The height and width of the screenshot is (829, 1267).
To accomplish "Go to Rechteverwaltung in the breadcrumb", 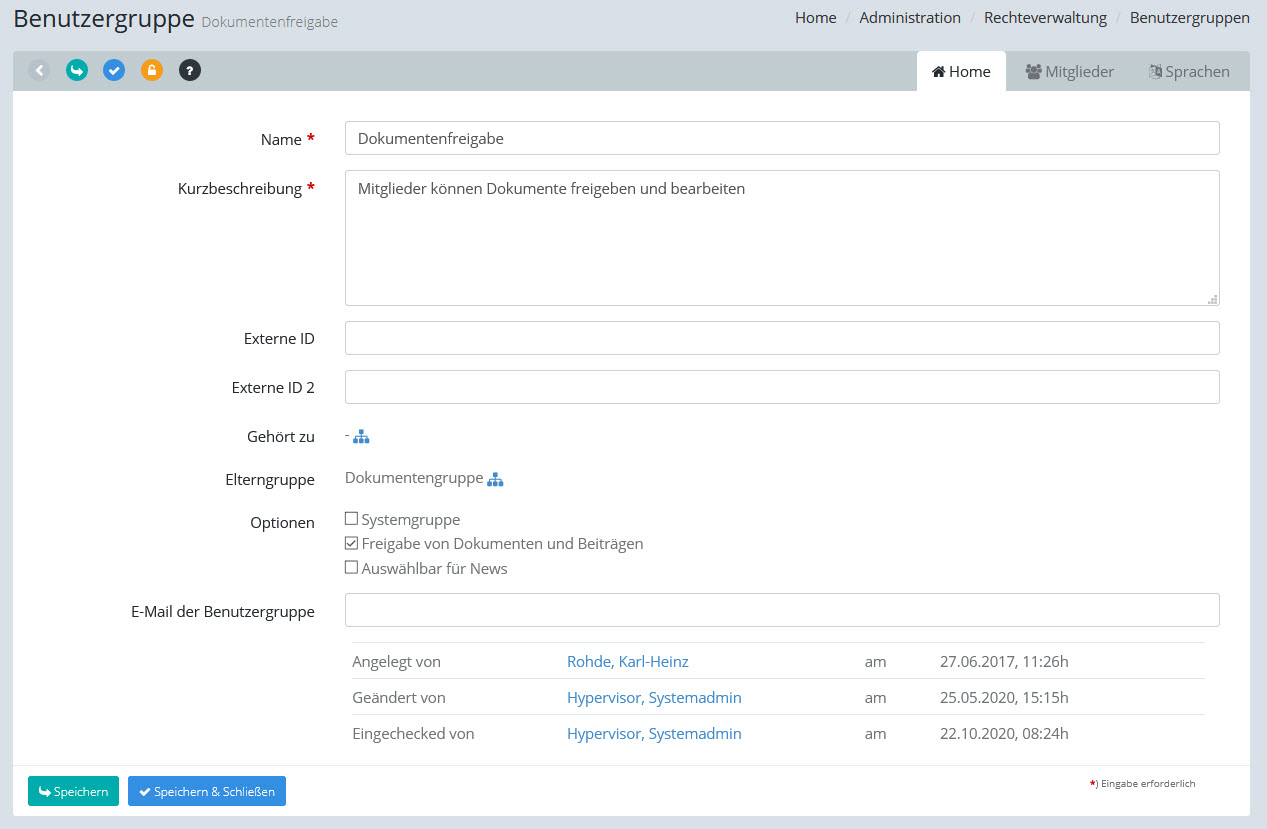I will pos(1045,18).
